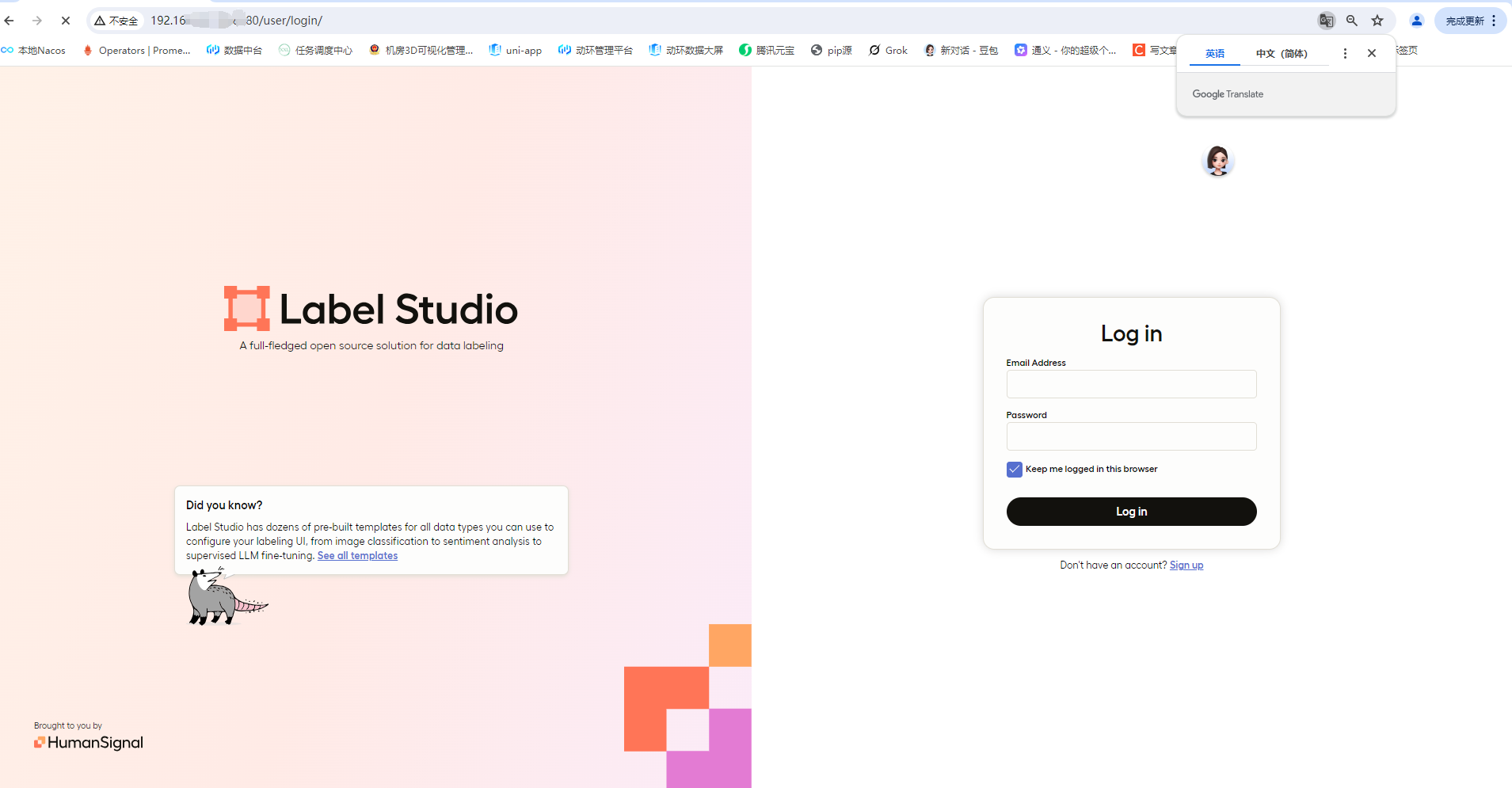Open the 本地Nacos bookmark
The width and height of the screenshot is (1512, 788).
pyautogui.click(x=34, y=50)
